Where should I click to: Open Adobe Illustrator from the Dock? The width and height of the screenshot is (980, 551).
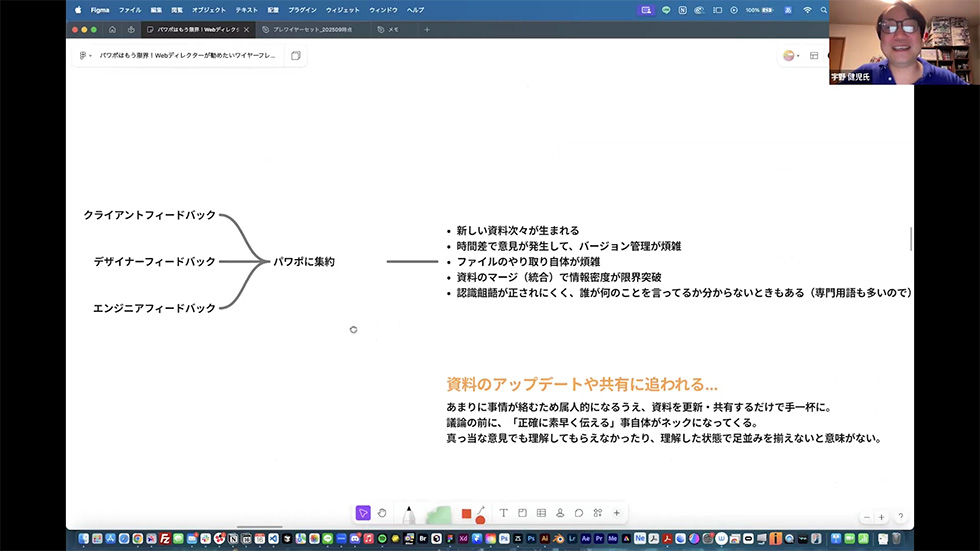(544, 539)
